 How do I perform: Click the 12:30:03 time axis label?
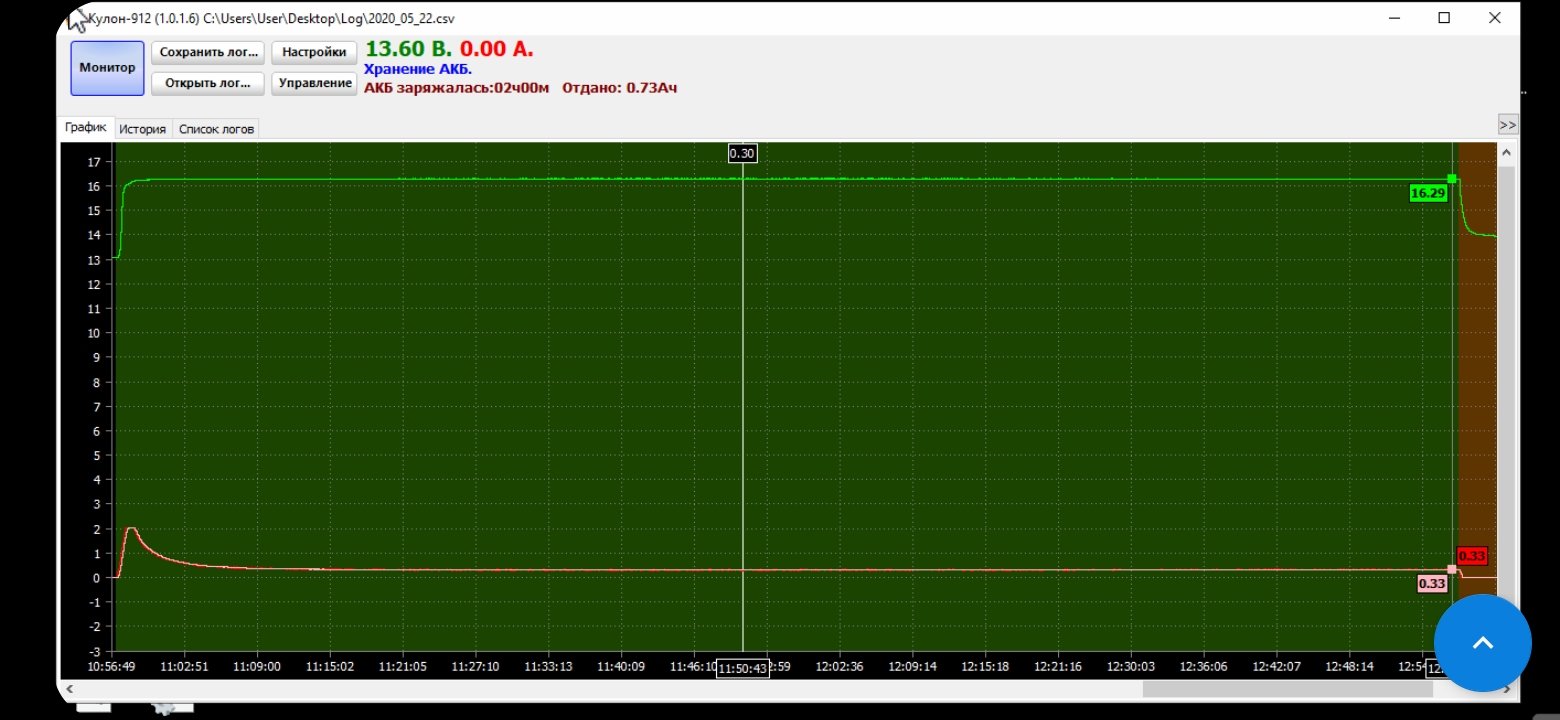point(1131,666)
